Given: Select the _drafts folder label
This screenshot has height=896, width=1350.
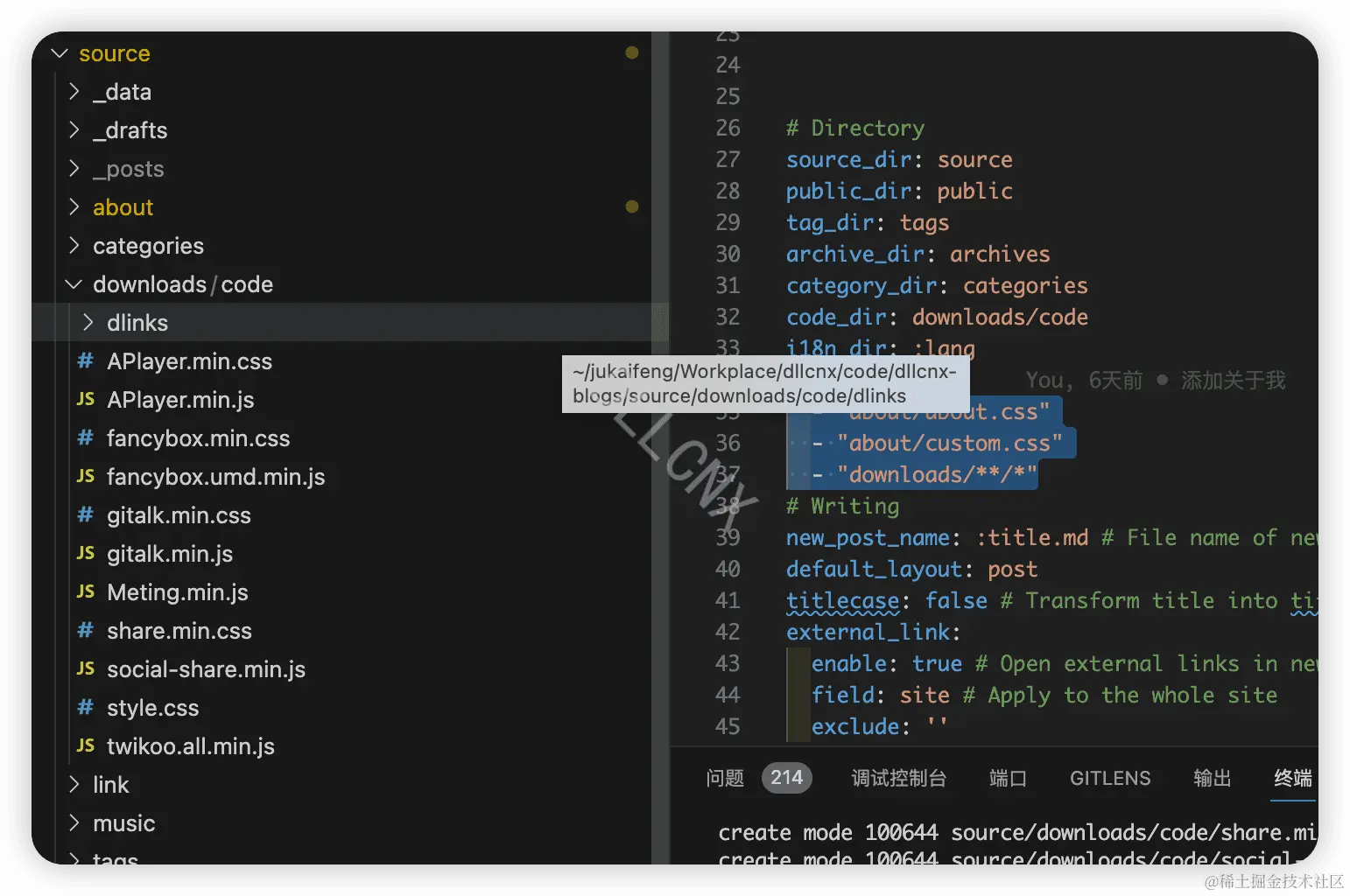Looking at the screenshot, I should tap(130, 130).
